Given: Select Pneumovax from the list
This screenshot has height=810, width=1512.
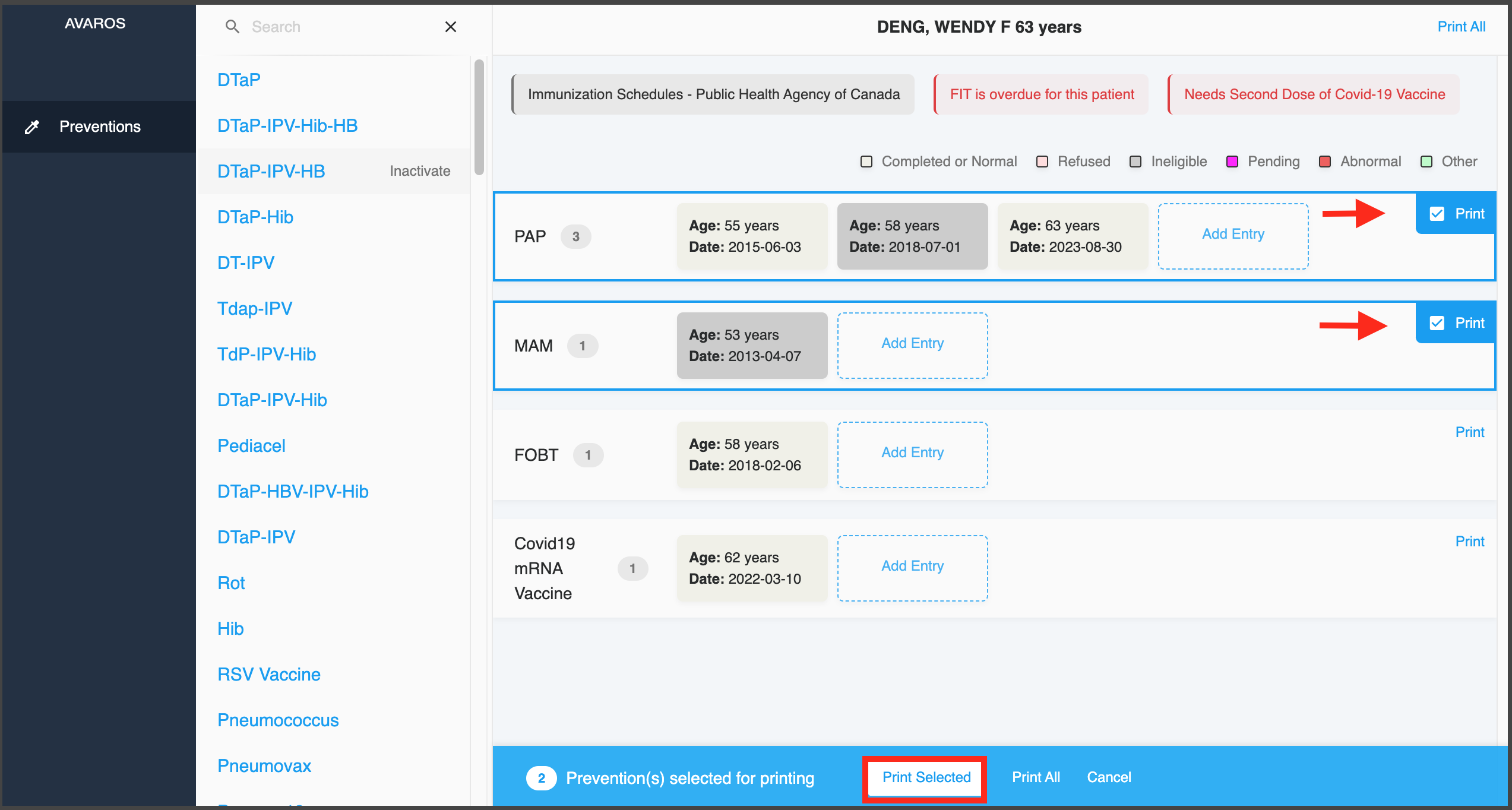Looking at the screenshot, I should click(264, 765).
